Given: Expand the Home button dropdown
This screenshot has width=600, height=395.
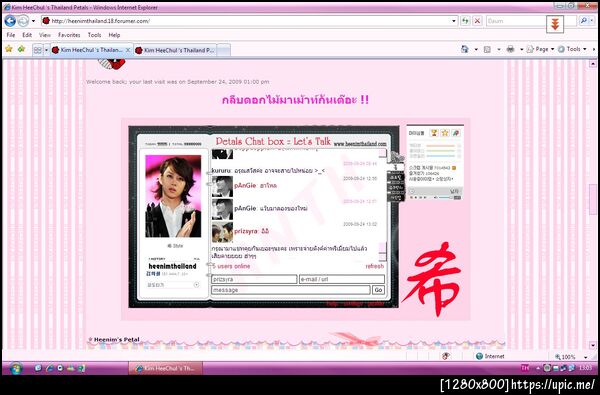Looking at the screenshot, I should point(476,49).
